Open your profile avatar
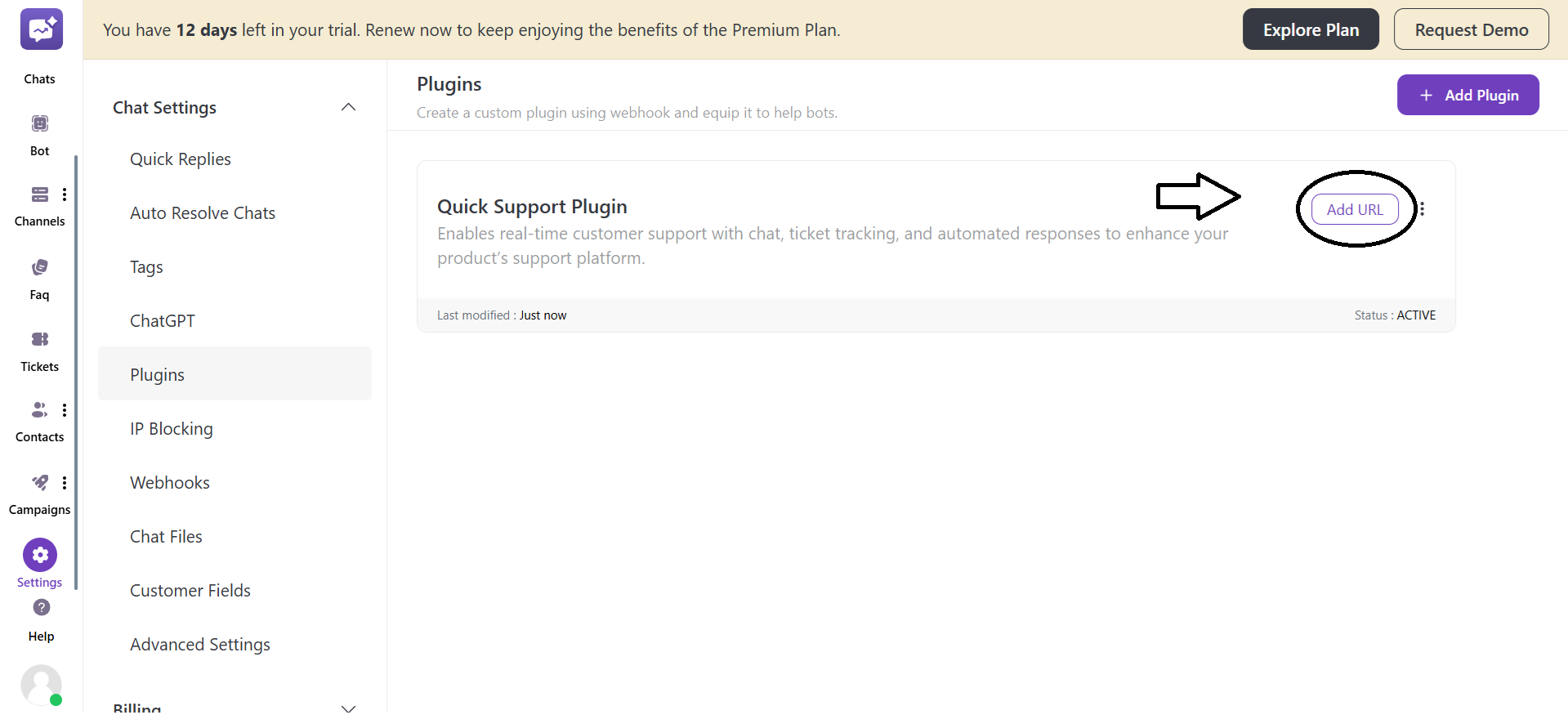This screenshot has width=1568, height=715. [x=41, y=685]
